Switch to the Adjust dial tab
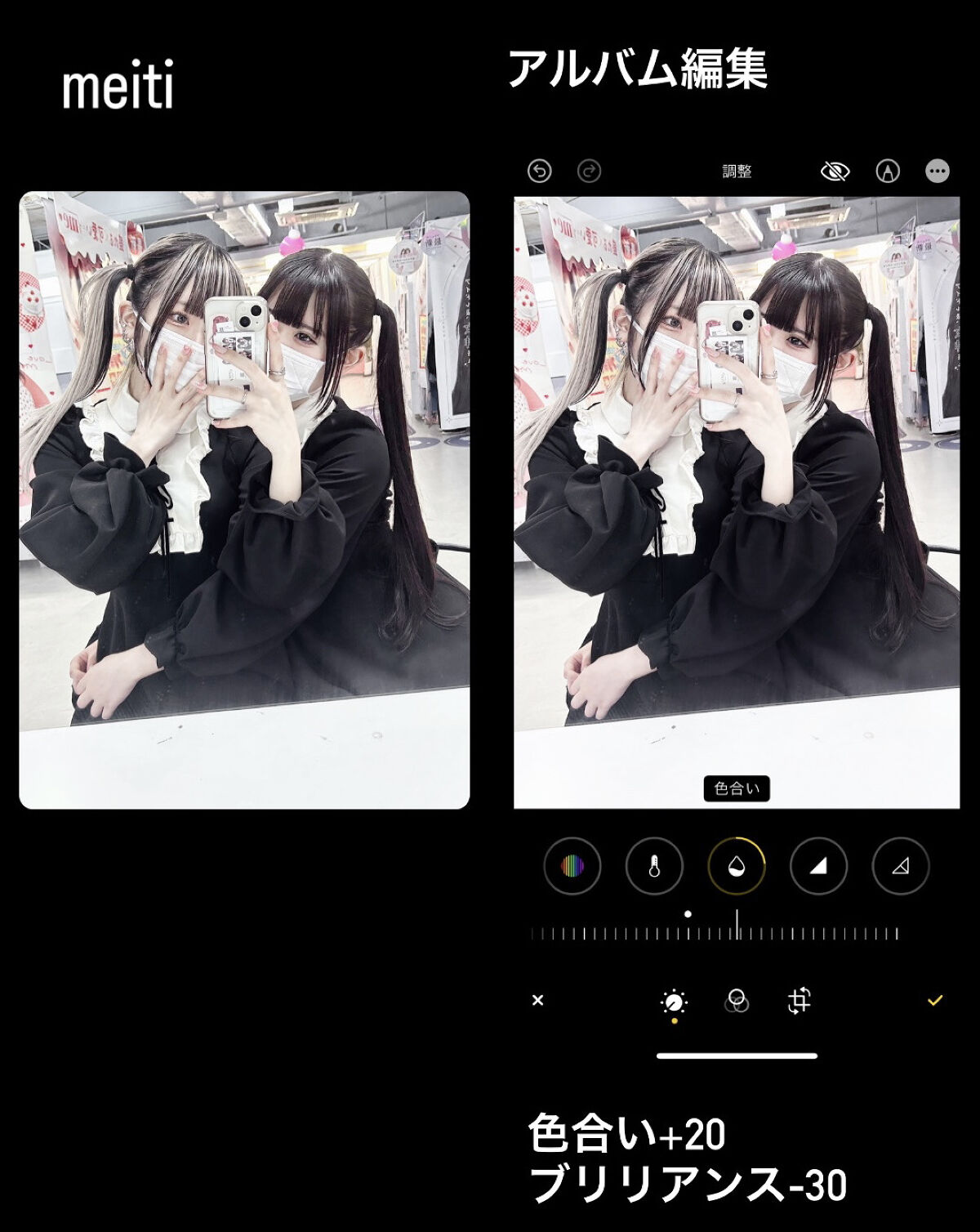The width and height of the screenshot is (980, 1232). tap(674, 1001)
